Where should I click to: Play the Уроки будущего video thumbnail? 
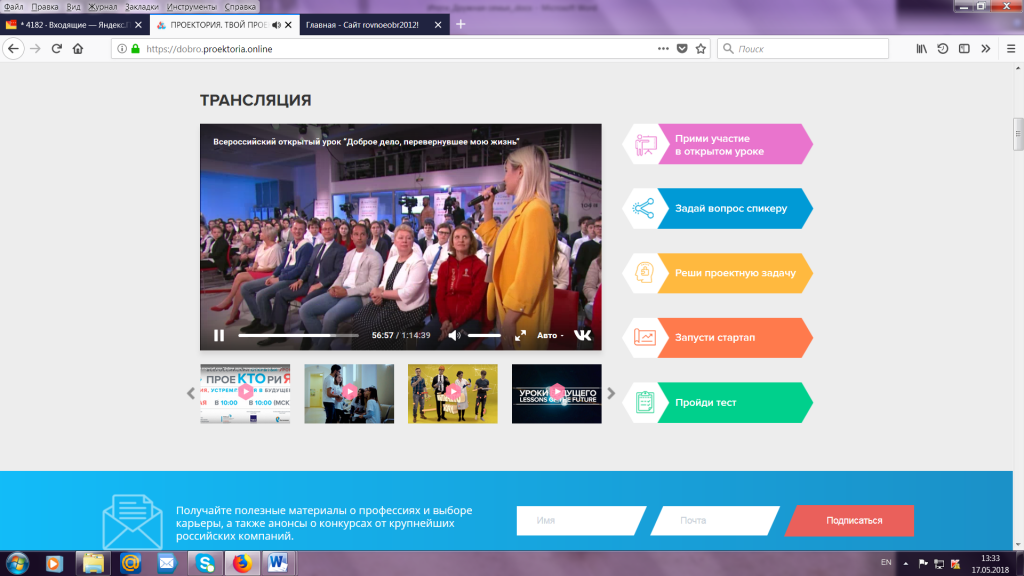(x=556, y=393)
